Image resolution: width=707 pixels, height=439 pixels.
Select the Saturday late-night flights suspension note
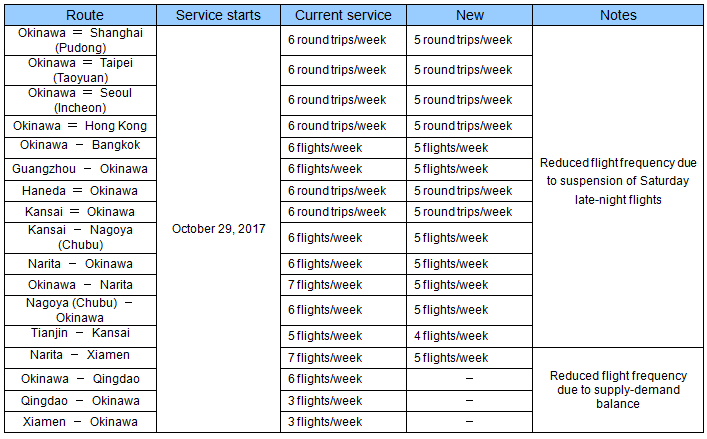pos(617,181)
